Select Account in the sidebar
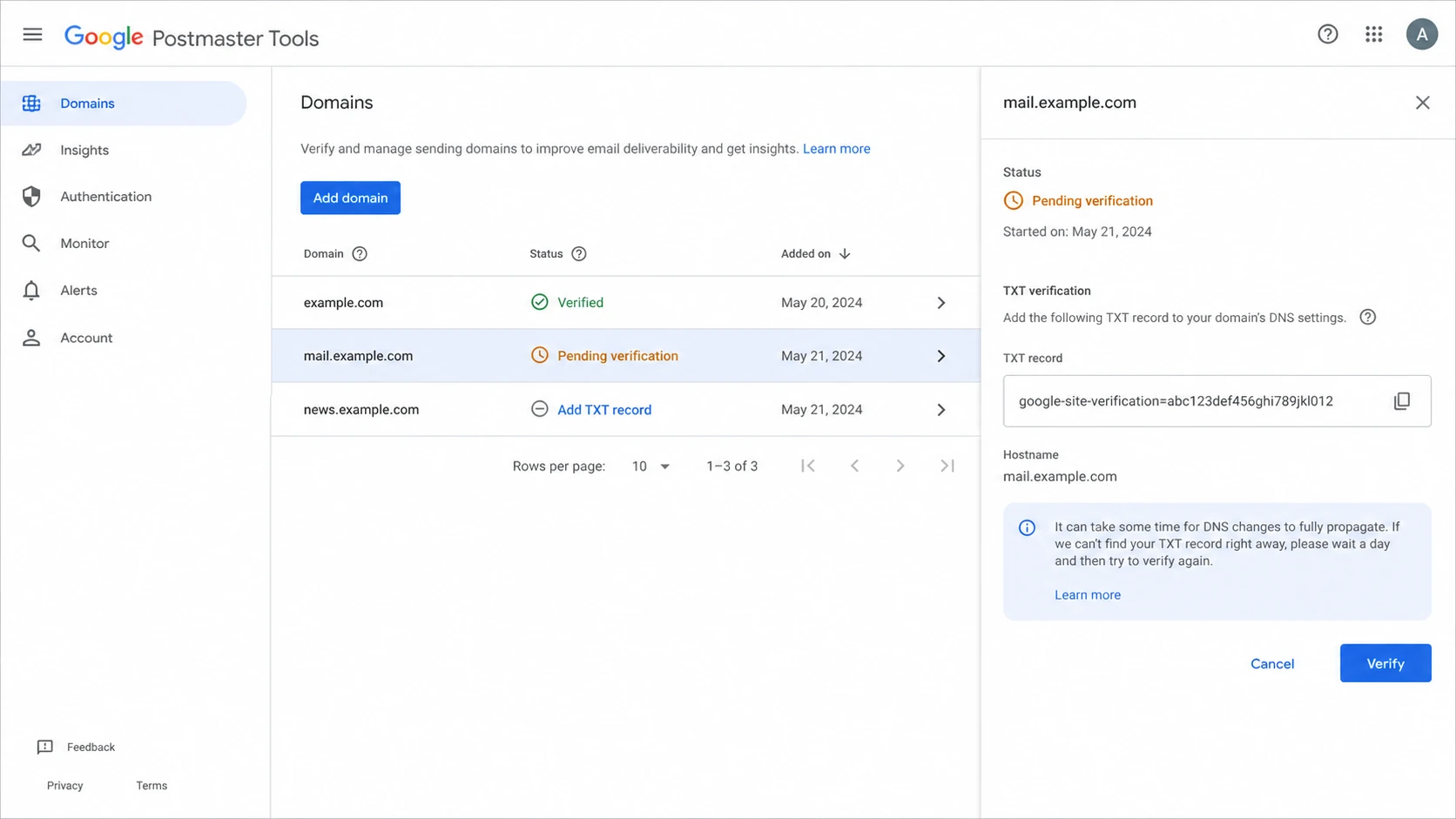 [123, 338]
